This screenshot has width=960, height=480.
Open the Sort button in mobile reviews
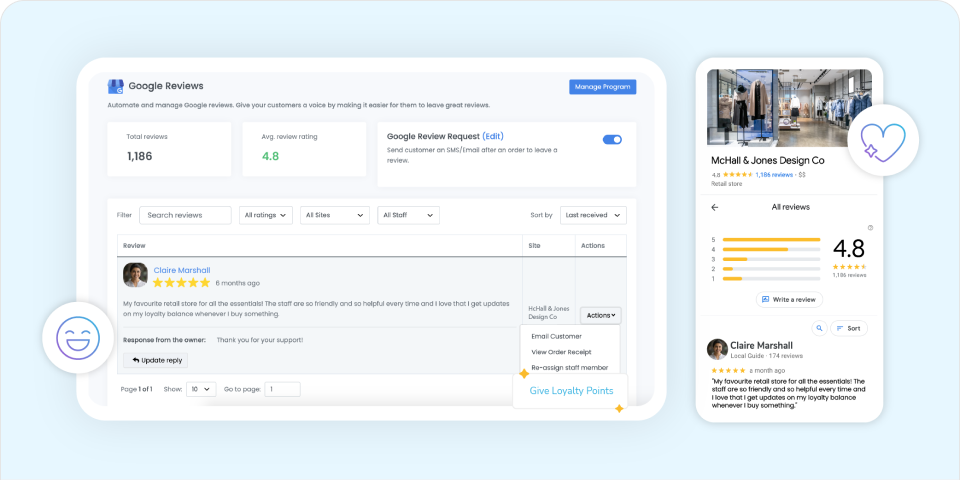pos(849,328)
